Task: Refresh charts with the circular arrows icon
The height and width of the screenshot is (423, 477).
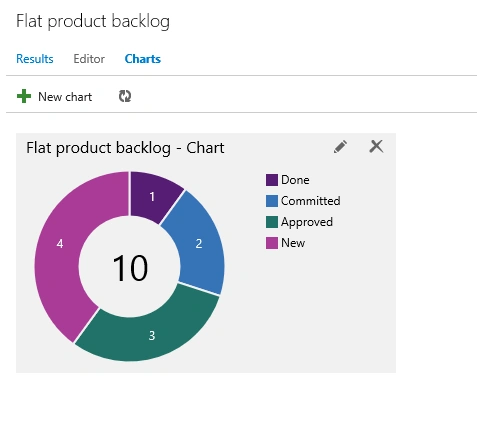Action: [125, 96]
